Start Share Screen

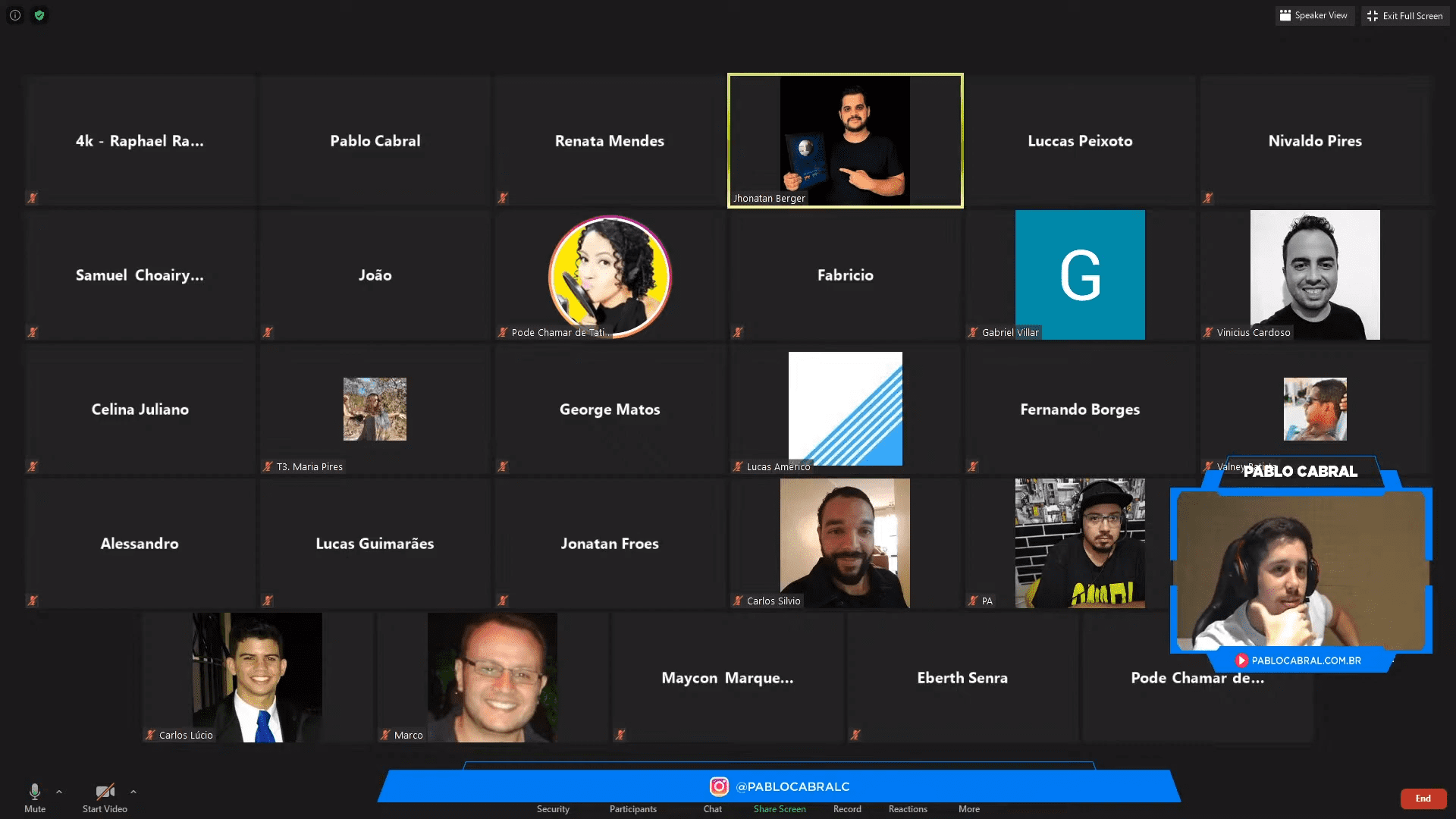coord(780,809)
